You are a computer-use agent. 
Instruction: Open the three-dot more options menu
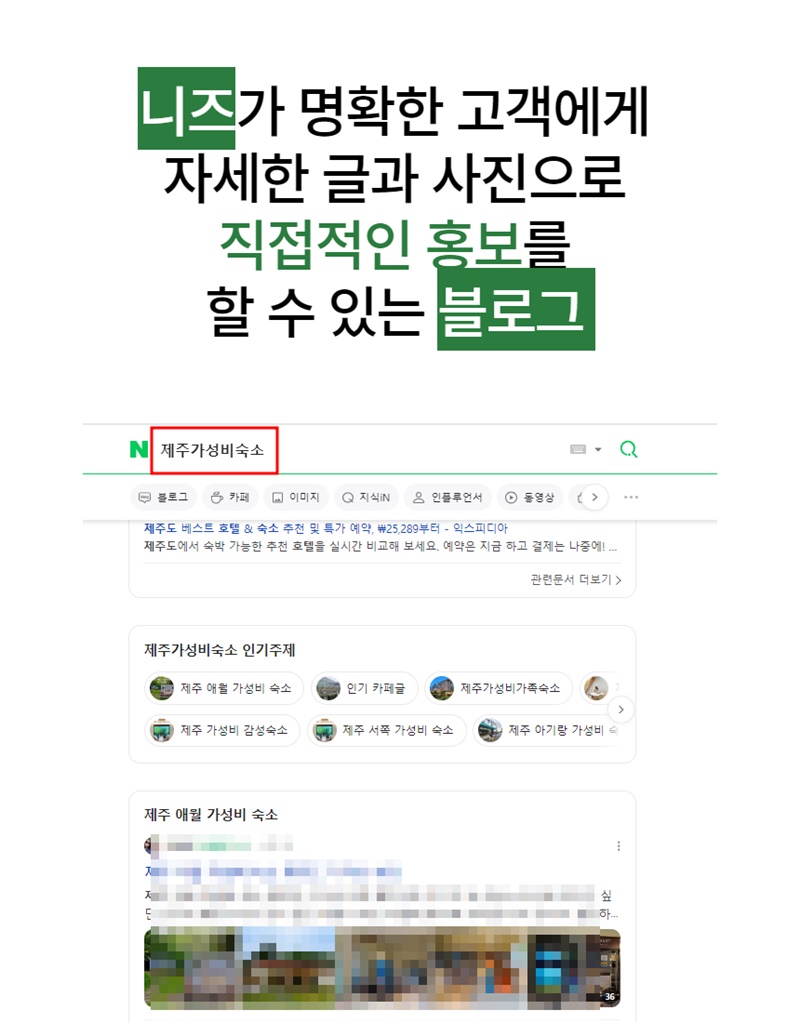tap(631, 497)
